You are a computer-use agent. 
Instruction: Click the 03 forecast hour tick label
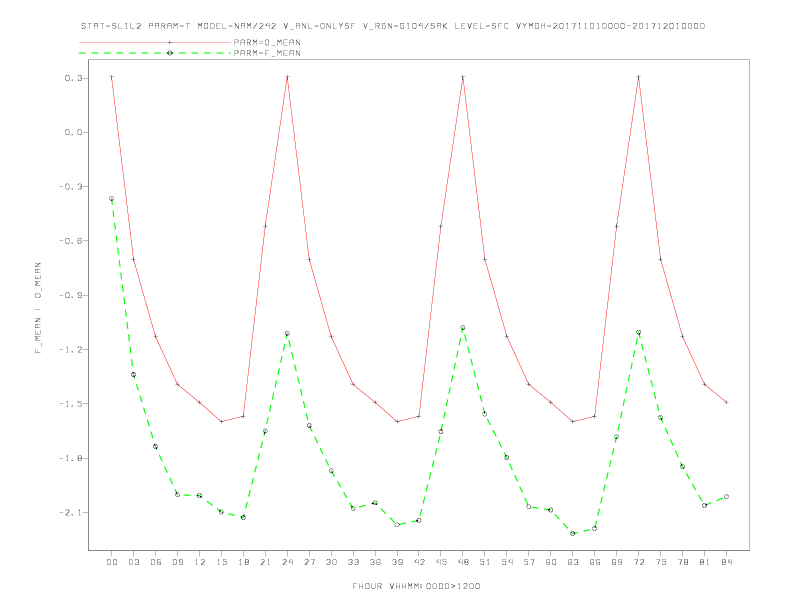pos(133,562)
